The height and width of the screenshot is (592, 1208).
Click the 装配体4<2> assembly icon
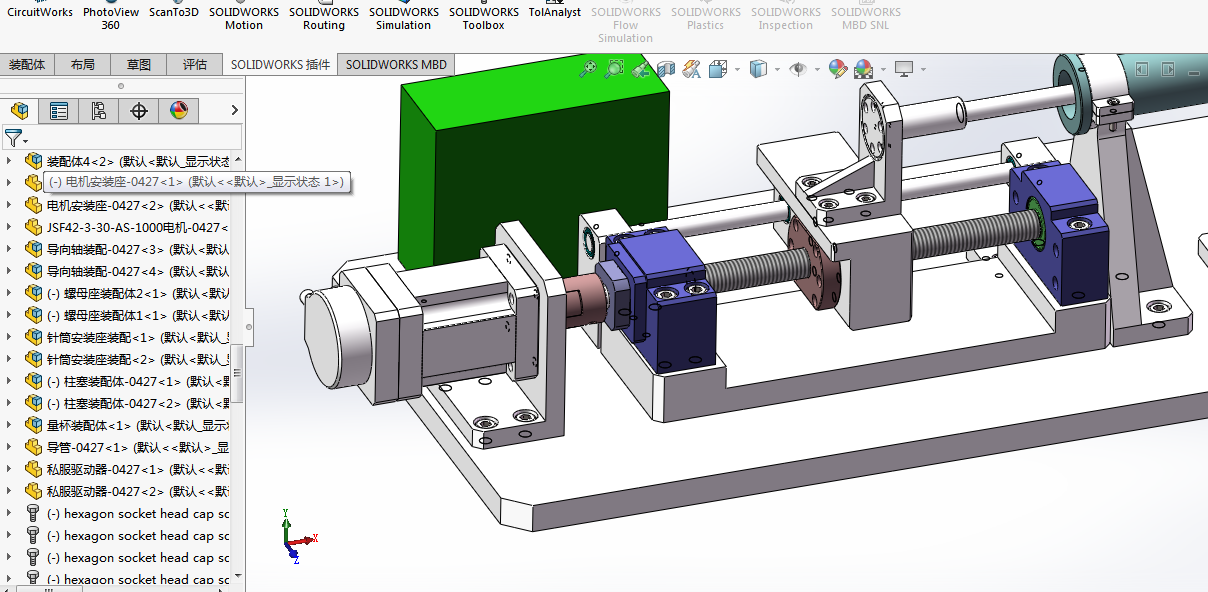[34, 161]
